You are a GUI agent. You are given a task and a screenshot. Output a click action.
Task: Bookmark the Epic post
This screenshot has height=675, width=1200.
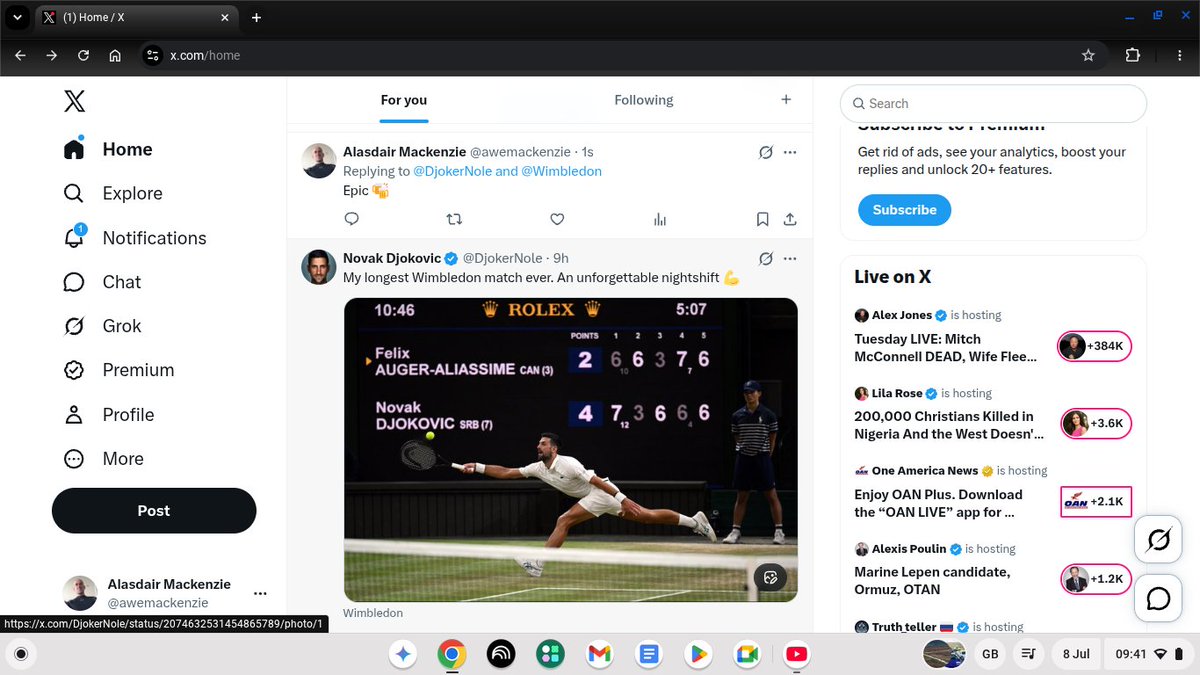[763, 219]
